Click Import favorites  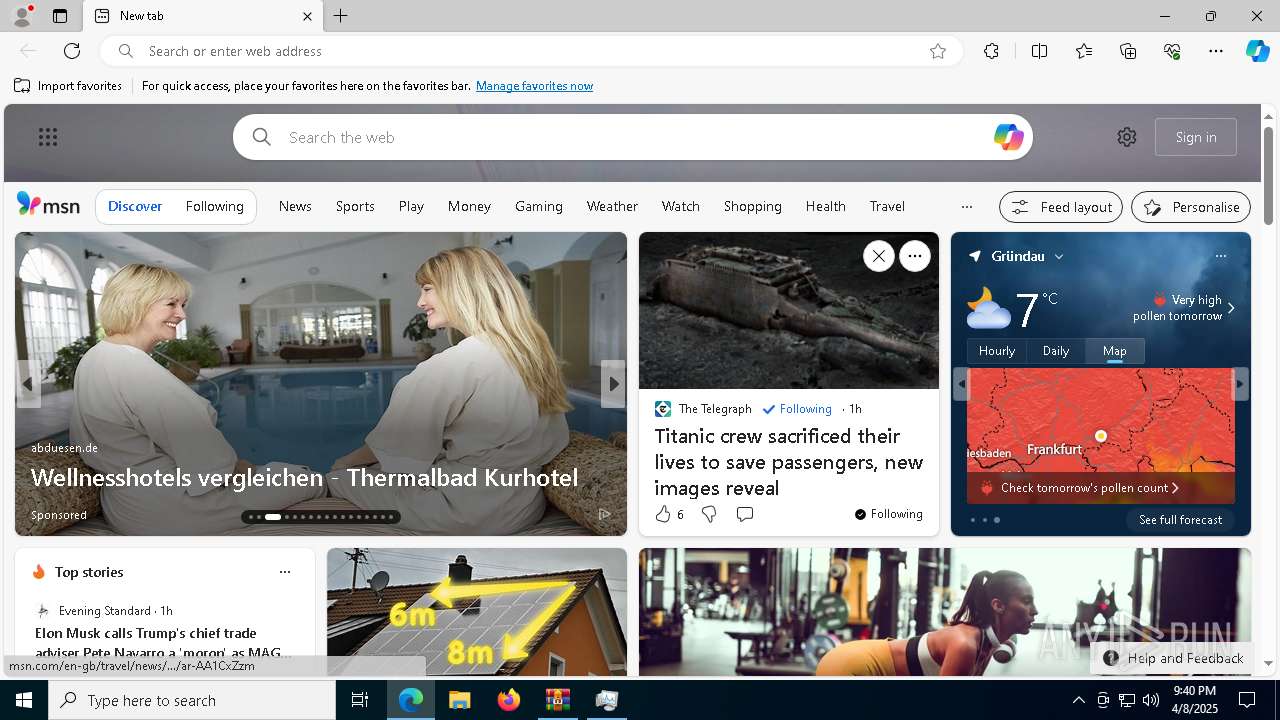[x=68, y=86]
